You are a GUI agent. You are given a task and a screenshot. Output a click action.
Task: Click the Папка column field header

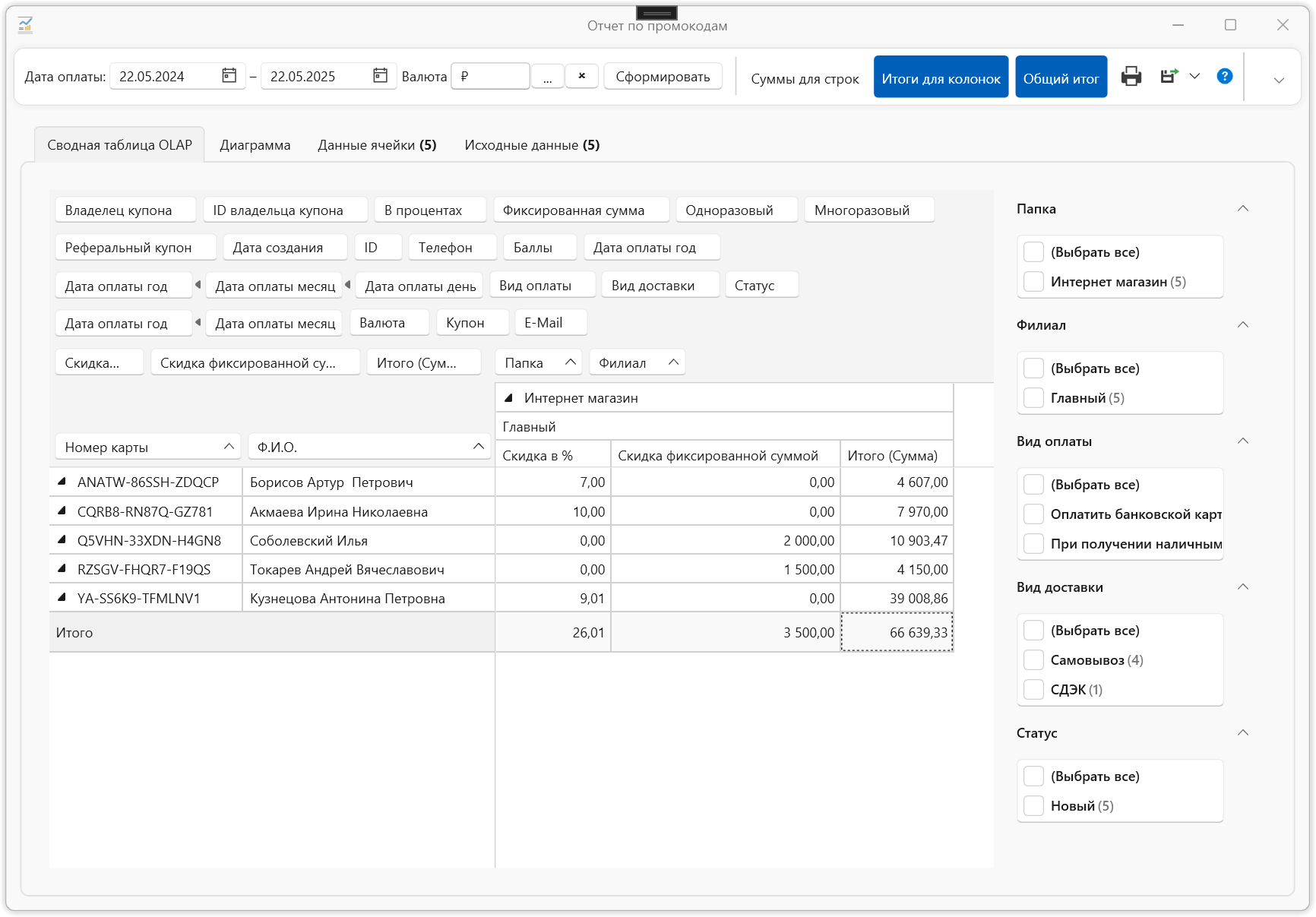coord(538,362)
